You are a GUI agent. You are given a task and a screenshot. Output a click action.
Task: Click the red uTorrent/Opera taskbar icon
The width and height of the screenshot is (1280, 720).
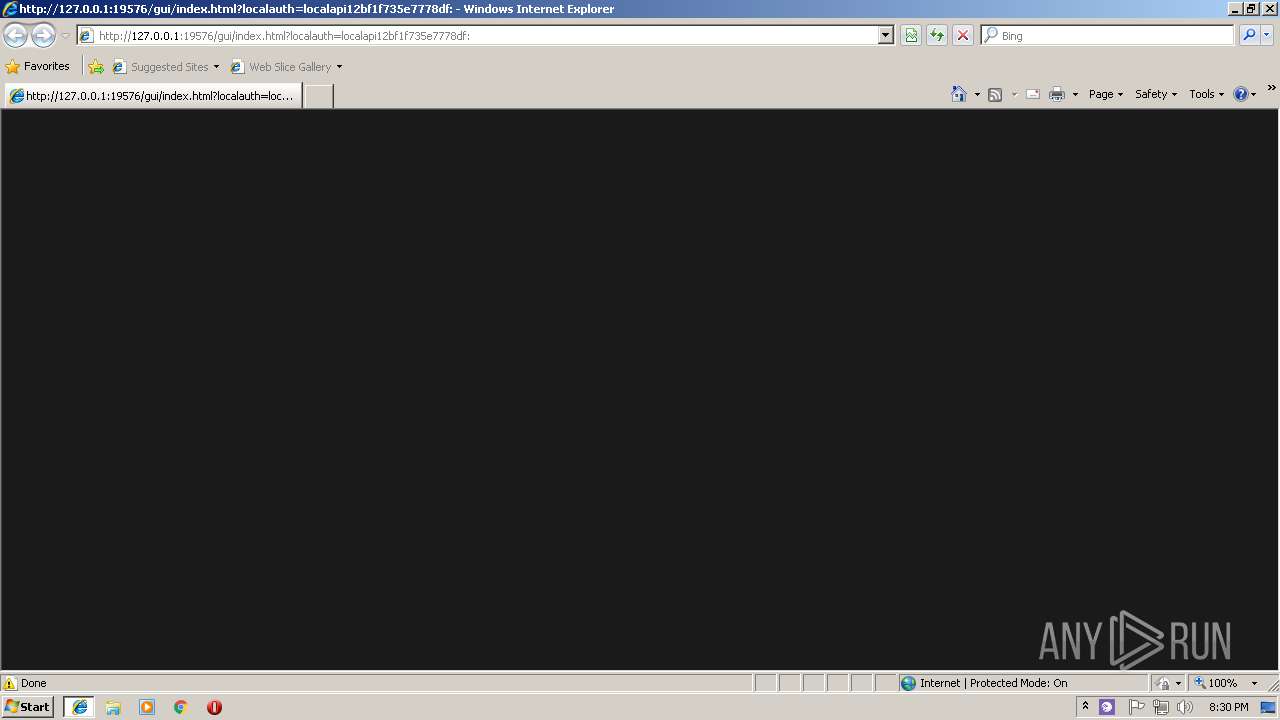click(x=214, y=707)
